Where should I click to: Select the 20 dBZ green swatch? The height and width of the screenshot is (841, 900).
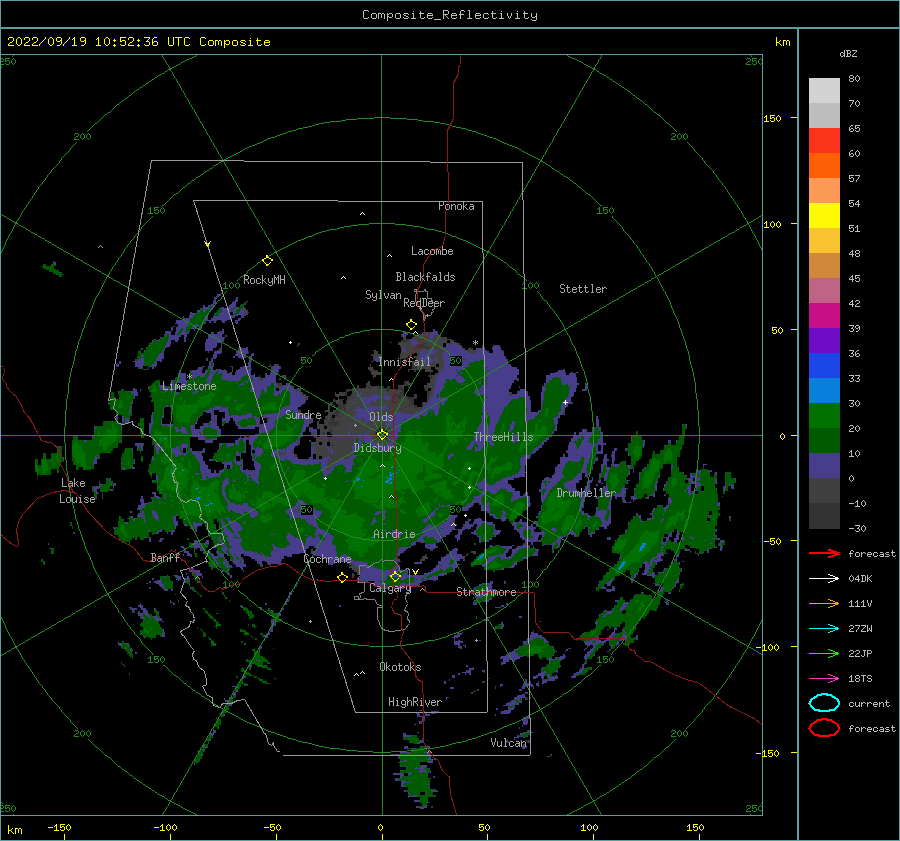824,416
